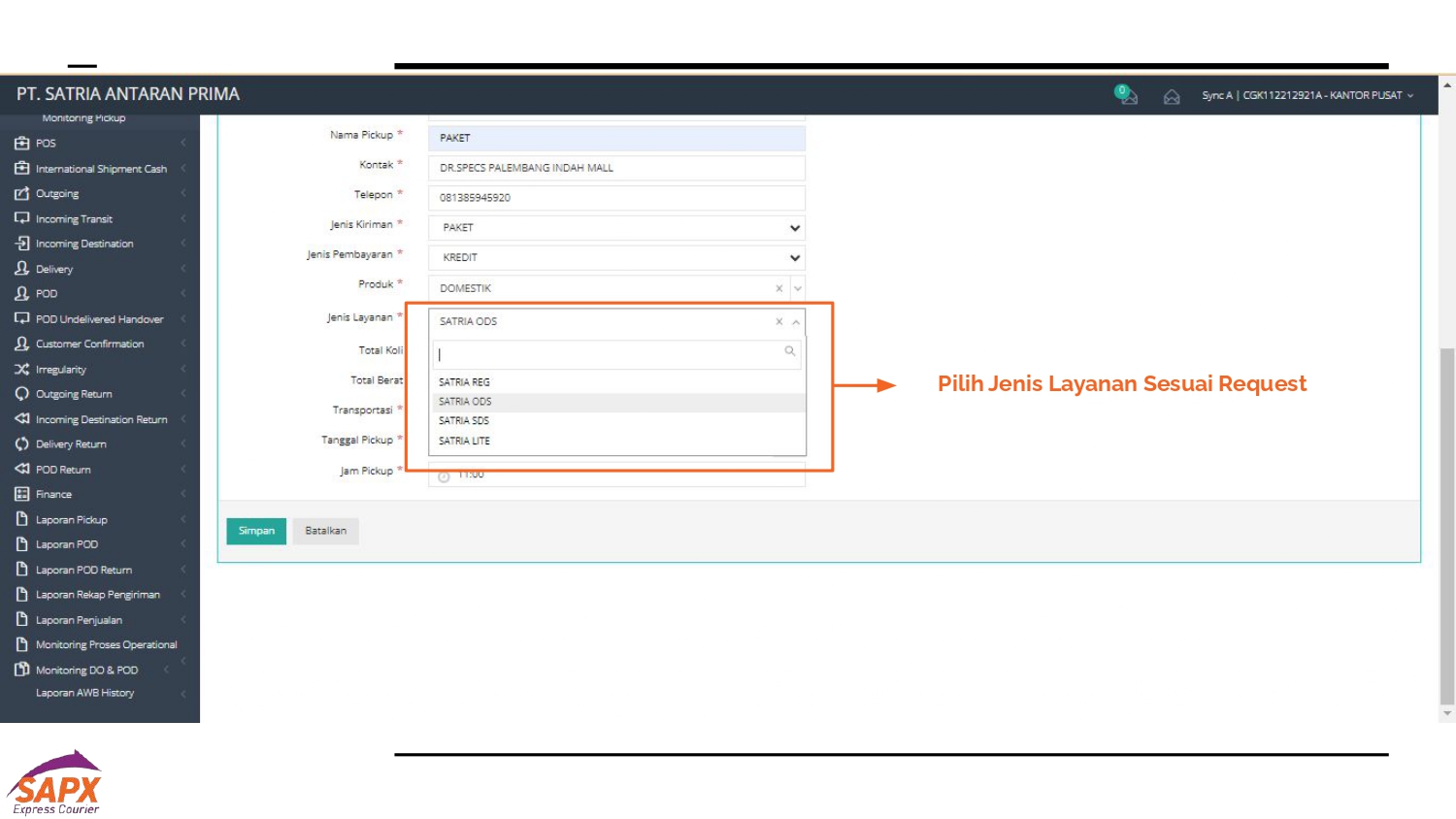The image size is (1456, 819).
Task: Click the Customer Confirmation icon
Action: pos(21,344)
